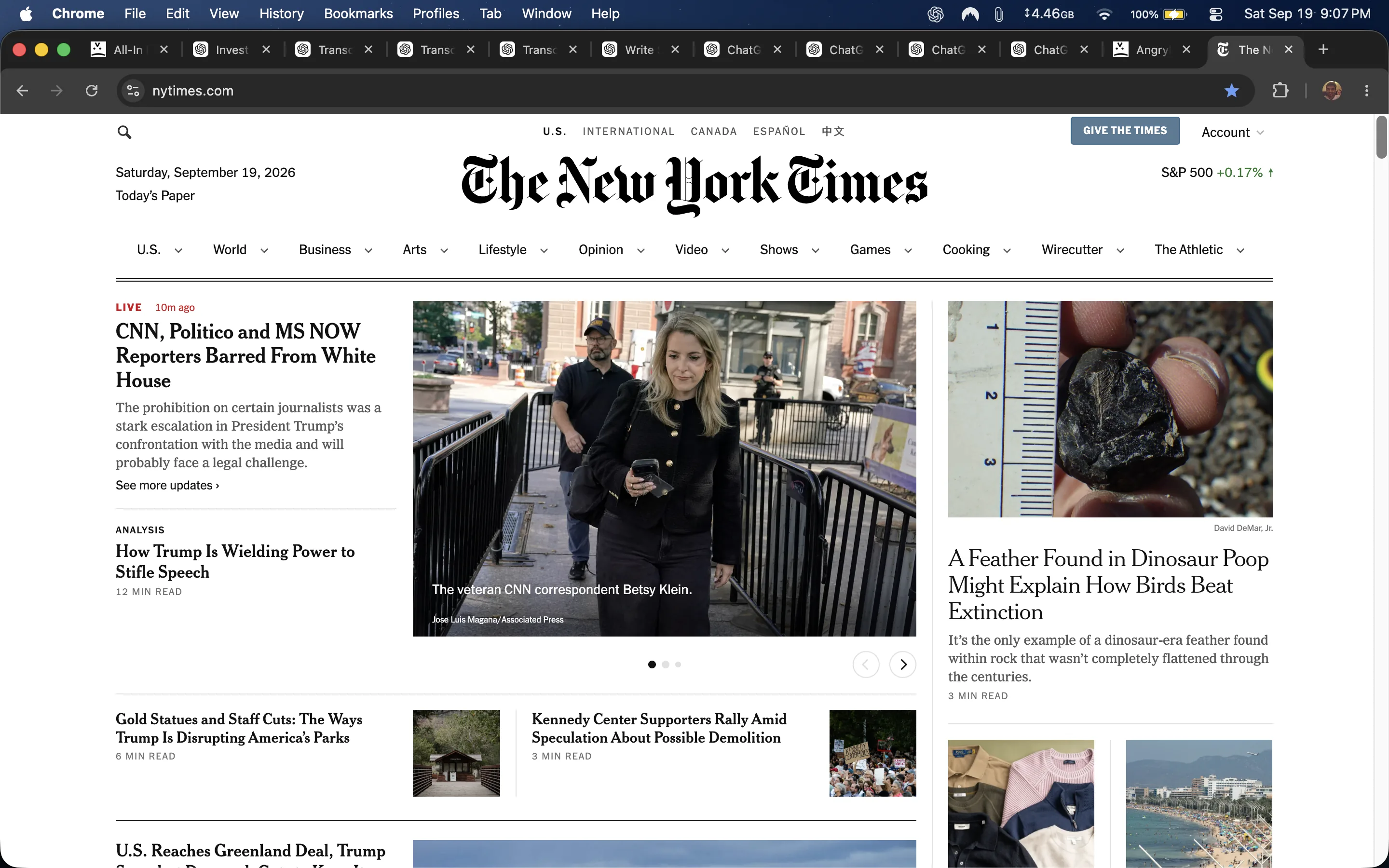Screen dimensions: 1389x868
Task: Click the previous carousel slide arrow
Action: pos(866,664)
